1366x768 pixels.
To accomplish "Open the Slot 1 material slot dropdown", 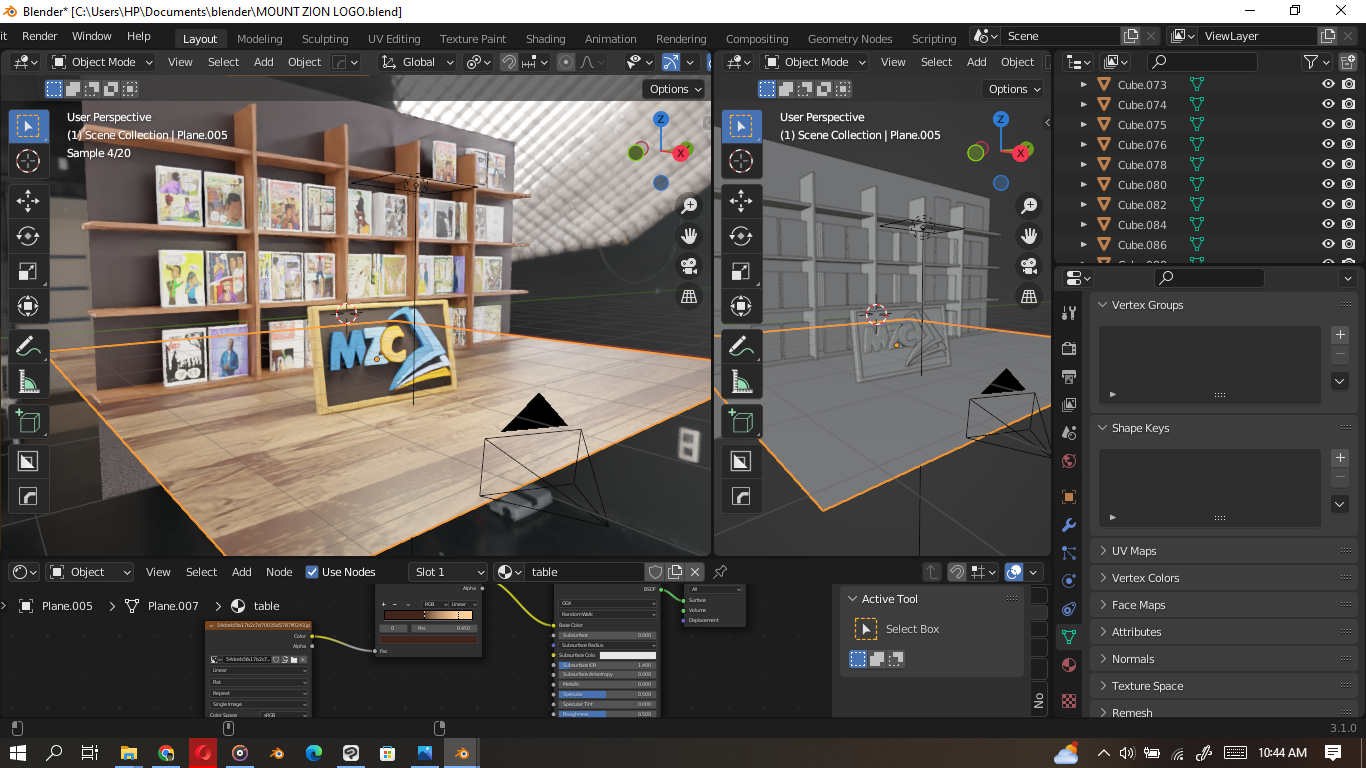I will tap(447, 571).
